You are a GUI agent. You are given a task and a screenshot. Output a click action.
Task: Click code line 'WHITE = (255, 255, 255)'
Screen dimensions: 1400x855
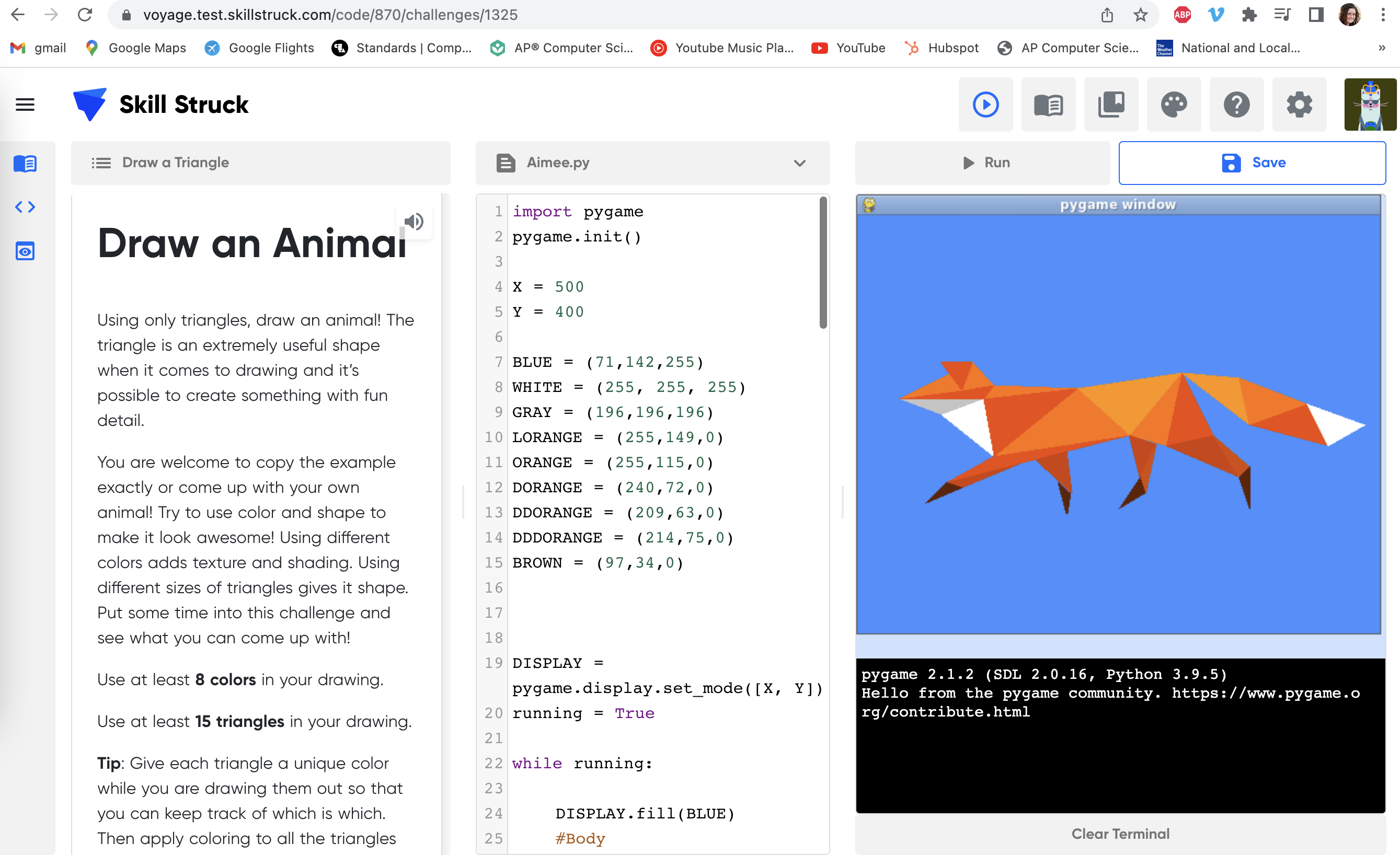coord(629,387)
